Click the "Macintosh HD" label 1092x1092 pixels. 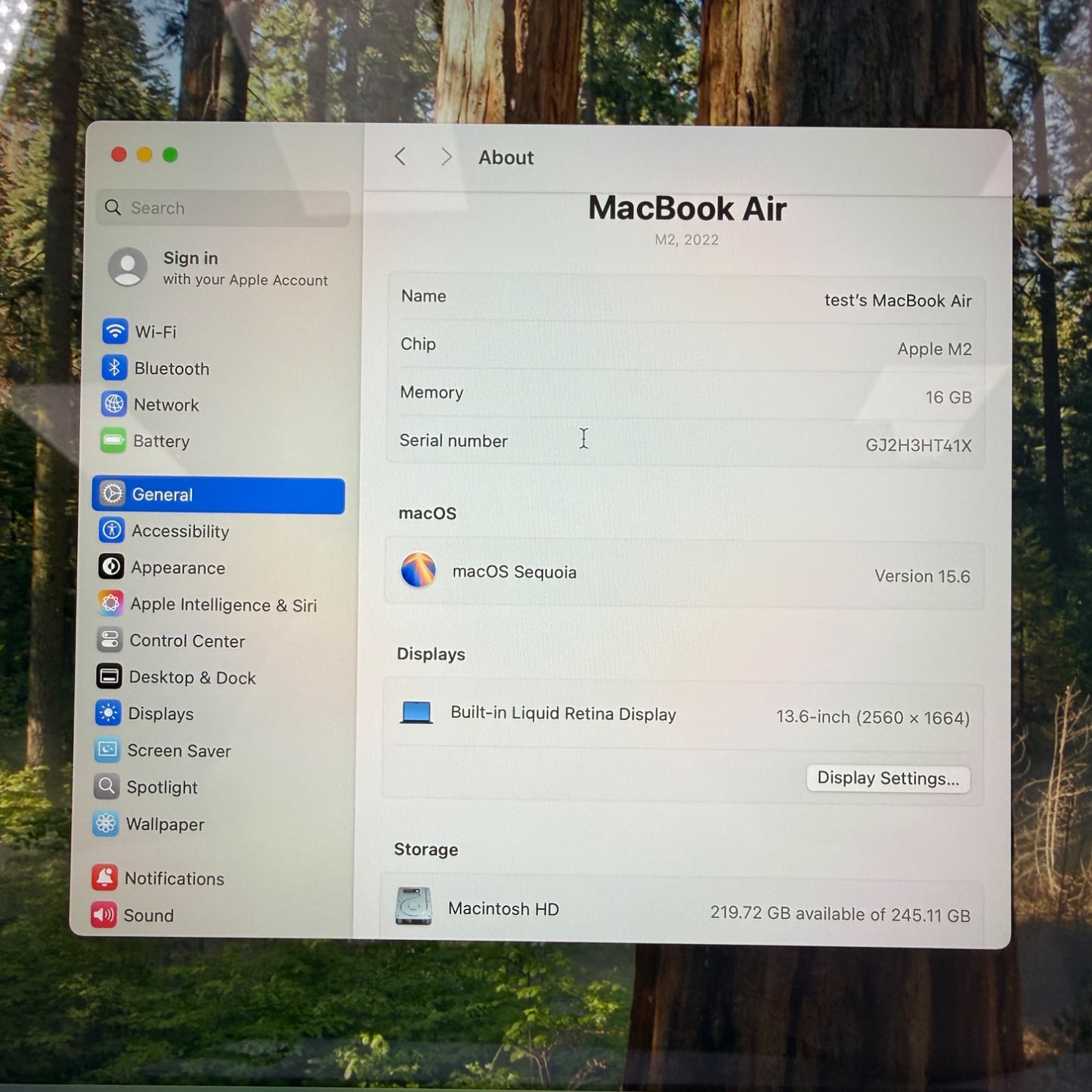tap(503, 908)
